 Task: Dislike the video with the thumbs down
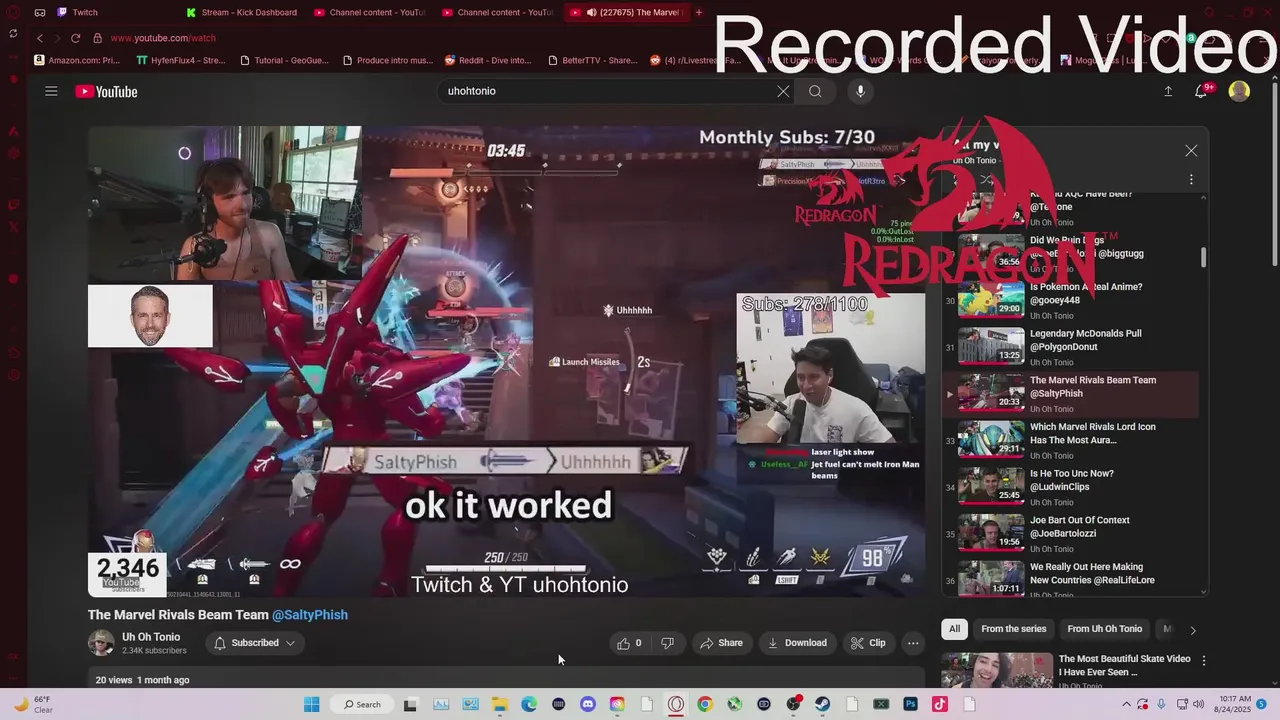667,643
